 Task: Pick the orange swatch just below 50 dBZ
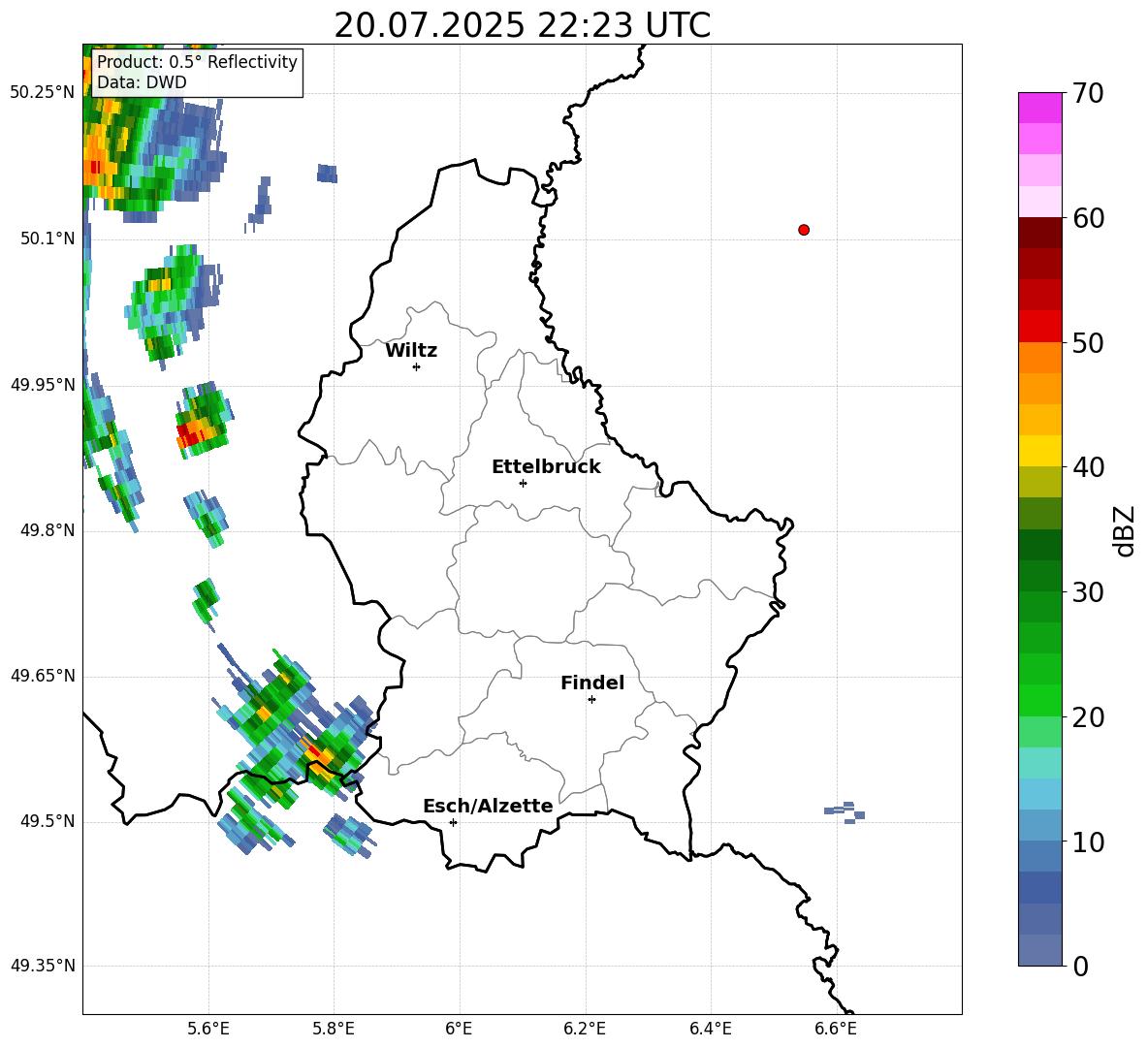pos(1039,357)
